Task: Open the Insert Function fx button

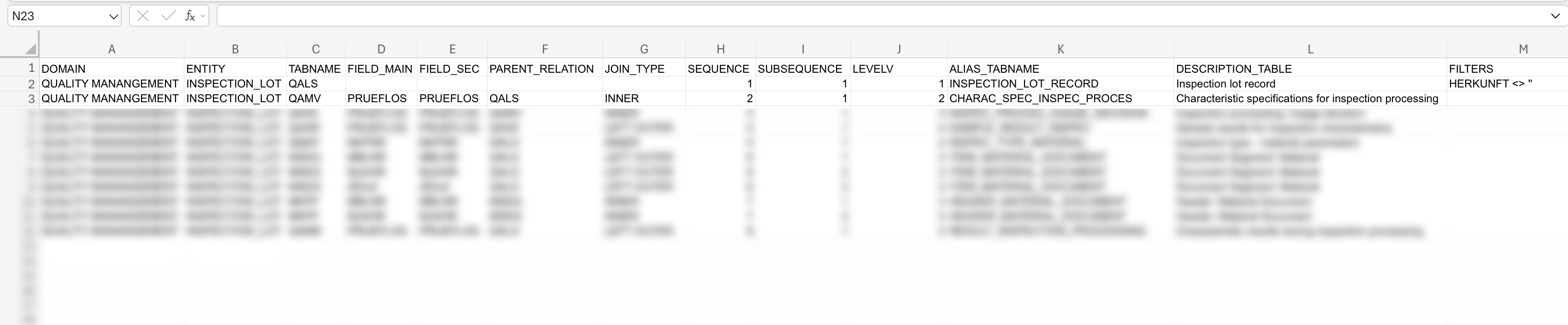Action: pyautogui.click(x=189, y=17)
